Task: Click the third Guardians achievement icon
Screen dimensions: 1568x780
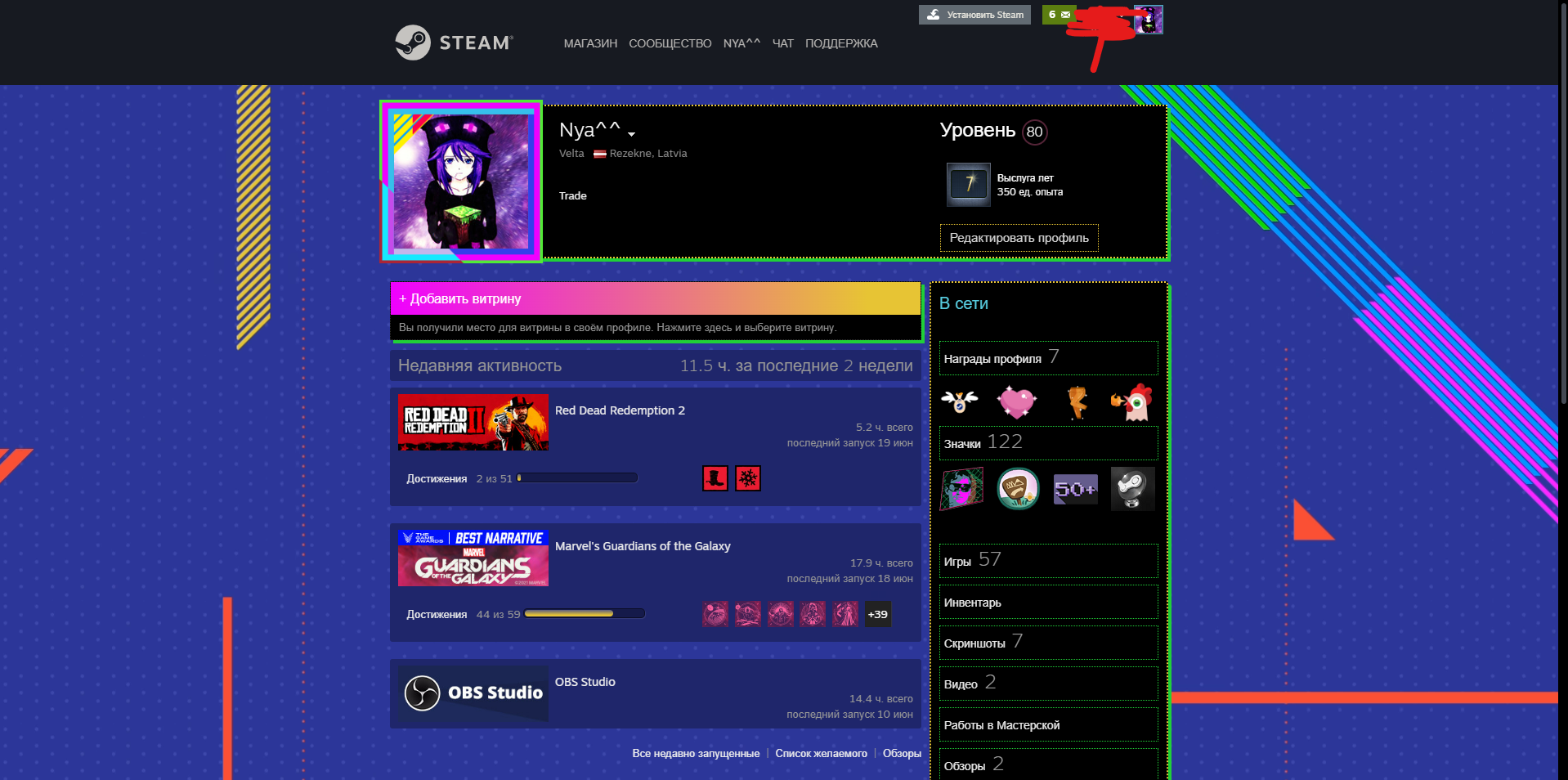Action: coord(781,614)
